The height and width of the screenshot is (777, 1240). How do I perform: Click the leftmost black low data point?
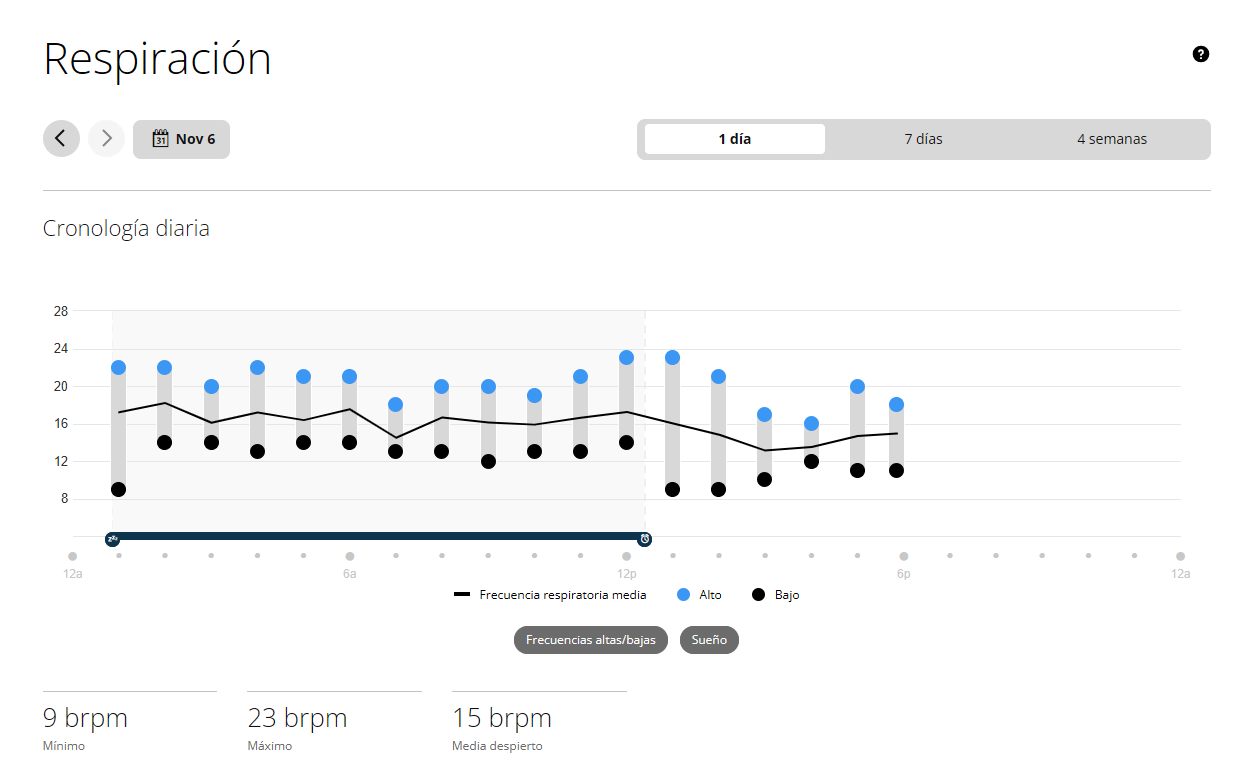click(x=118, y=489)
